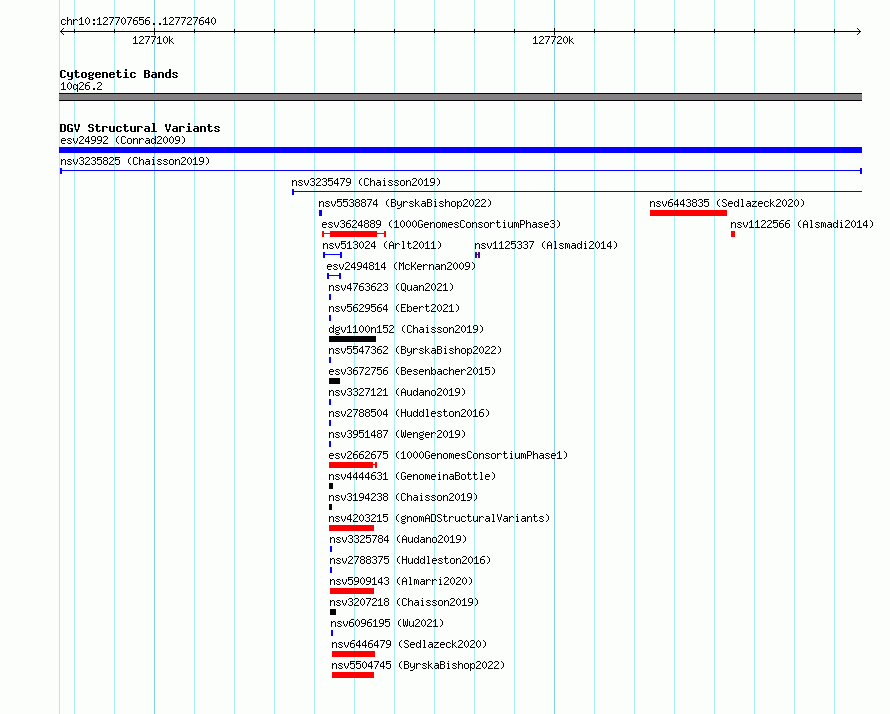
Task: Click nsv6446479 (Sedlazeck2020) label
Action: (x=409, y=644)
